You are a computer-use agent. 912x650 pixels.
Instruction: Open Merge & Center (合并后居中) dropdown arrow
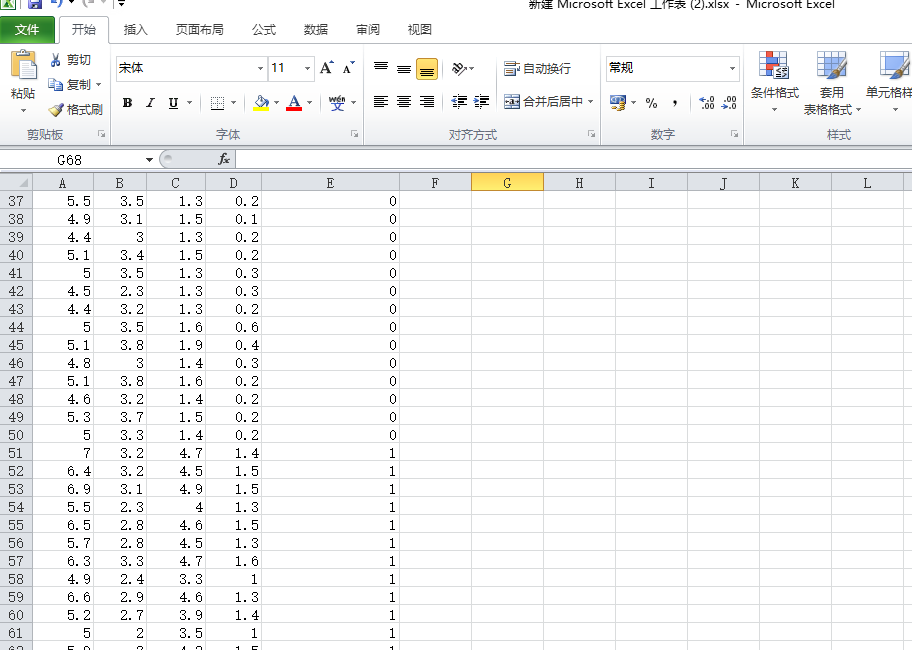590,102
